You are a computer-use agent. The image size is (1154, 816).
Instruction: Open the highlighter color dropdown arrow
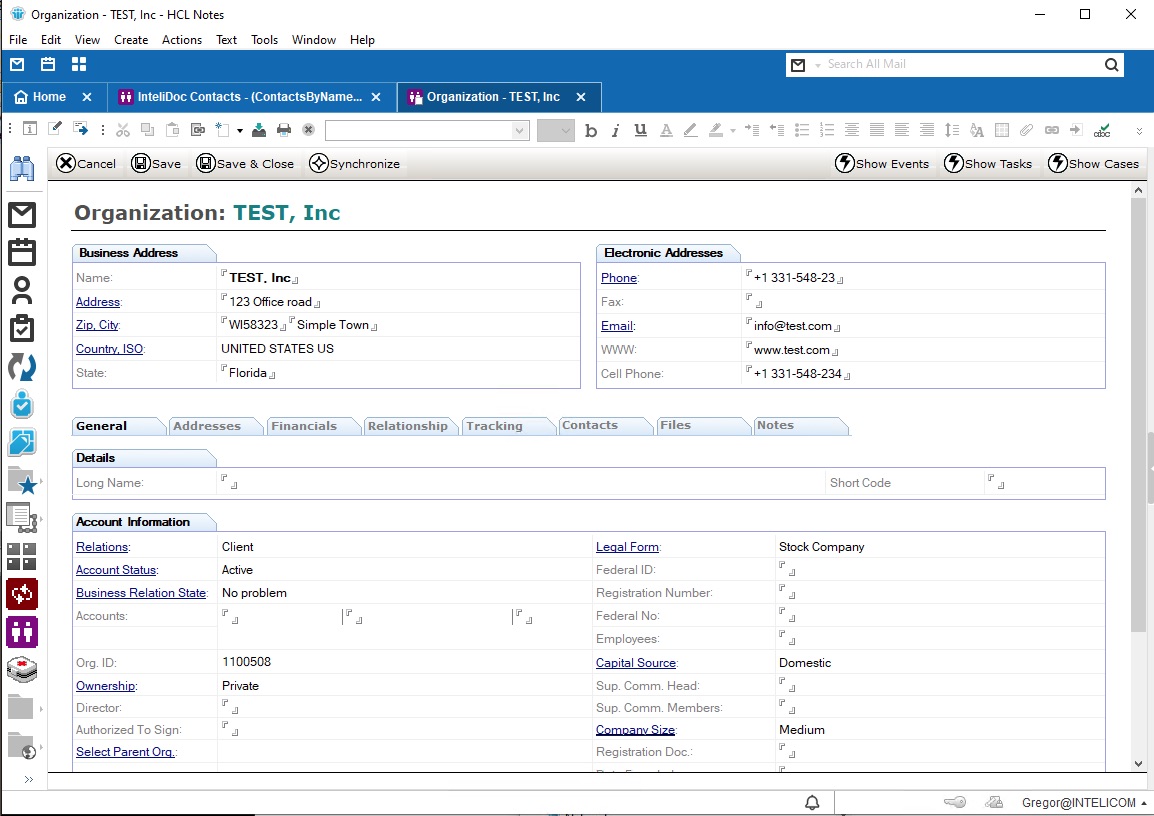732,131
